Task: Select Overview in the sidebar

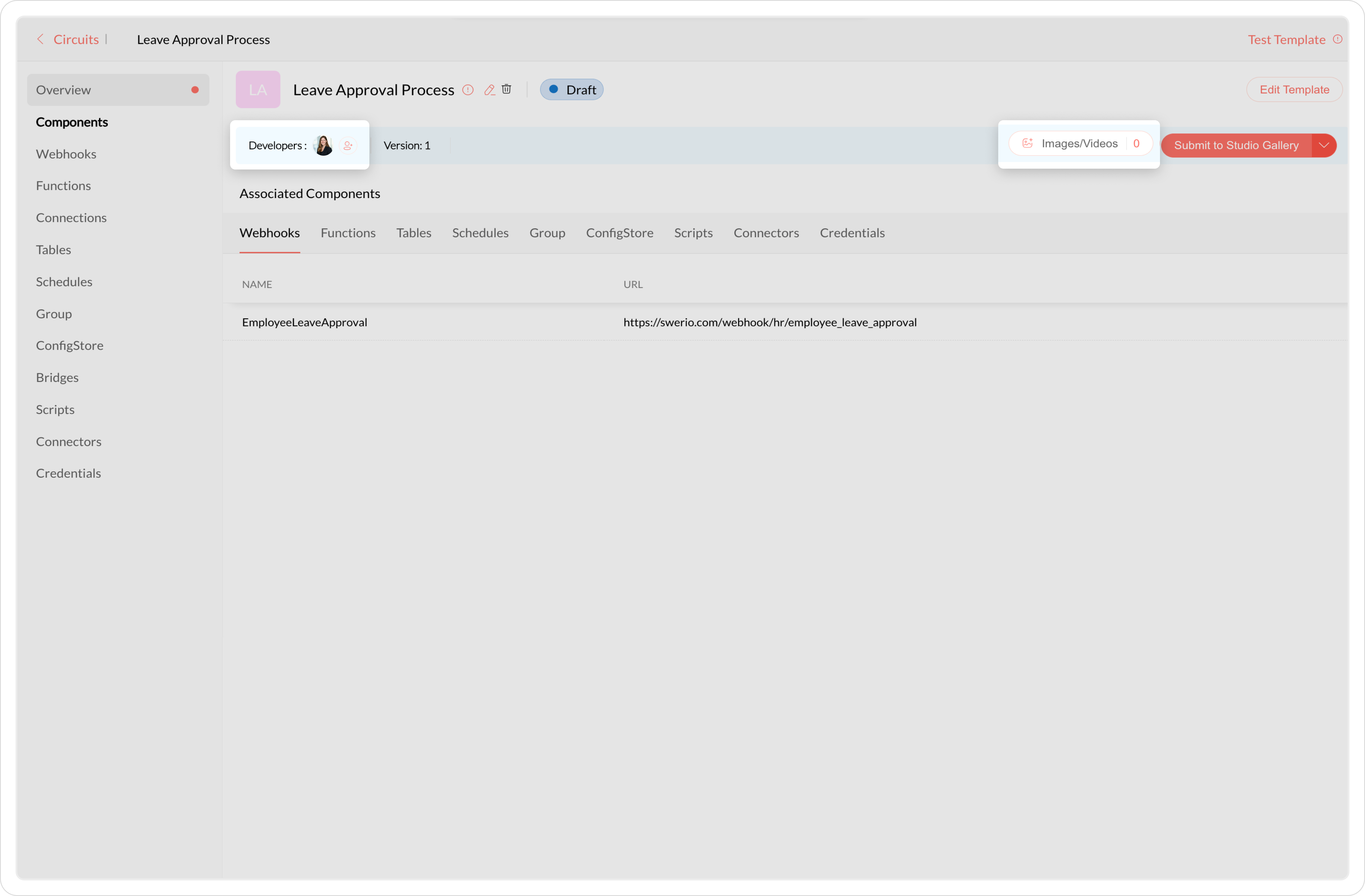Action: click(118, 90)
